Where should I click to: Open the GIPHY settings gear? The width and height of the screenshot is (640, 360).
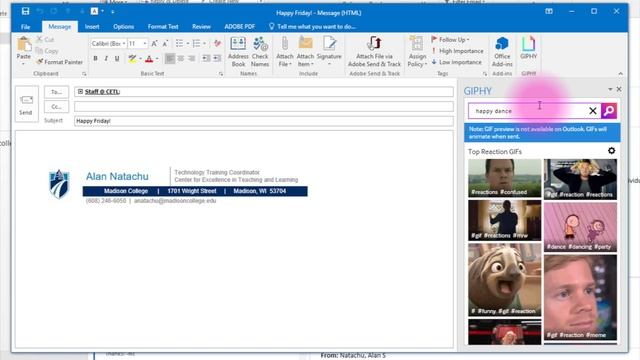point(611,151)
